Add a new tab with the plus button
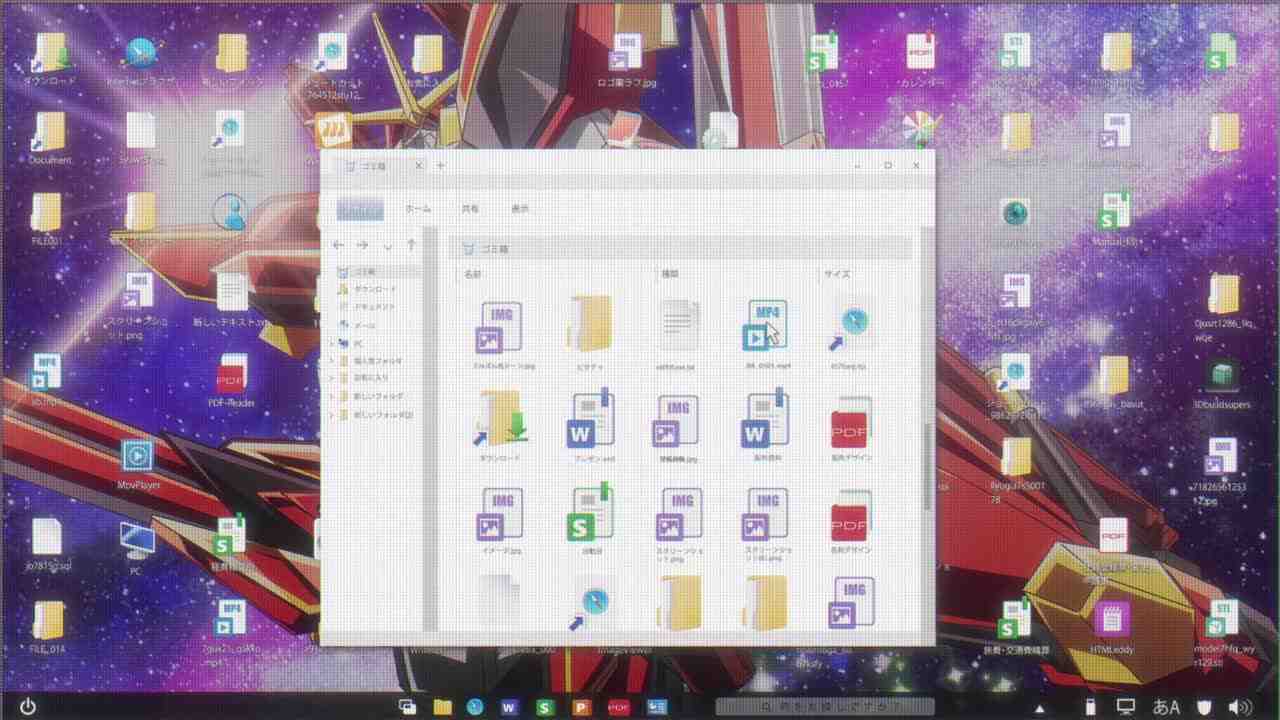The height and width of the screenshot is (720, 1280). pos(440,165)
